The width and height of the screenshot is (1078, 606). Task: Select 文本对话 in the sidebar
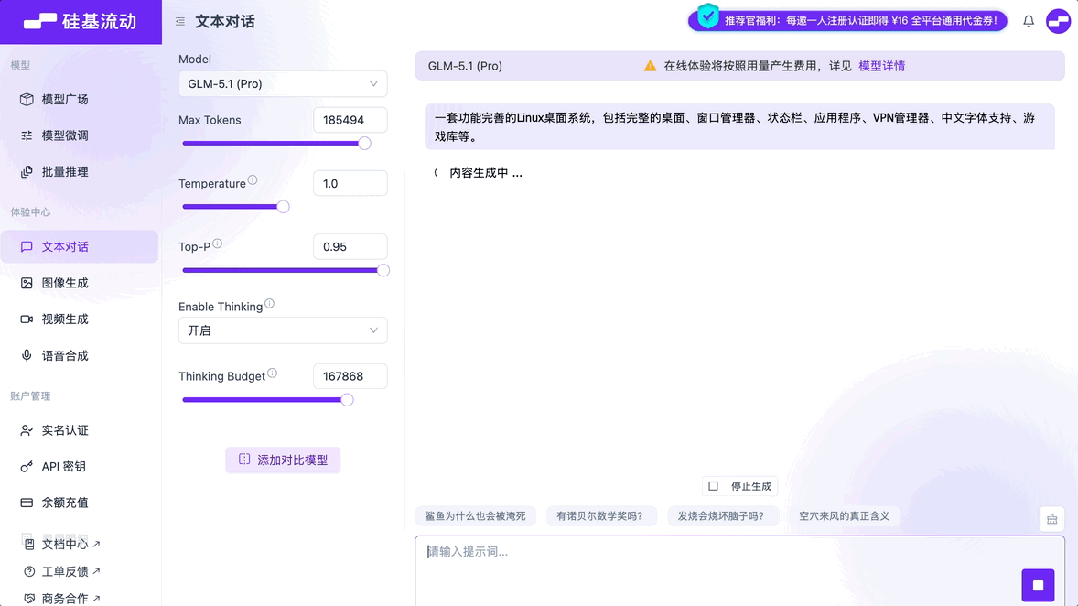(x=79, y=247)
